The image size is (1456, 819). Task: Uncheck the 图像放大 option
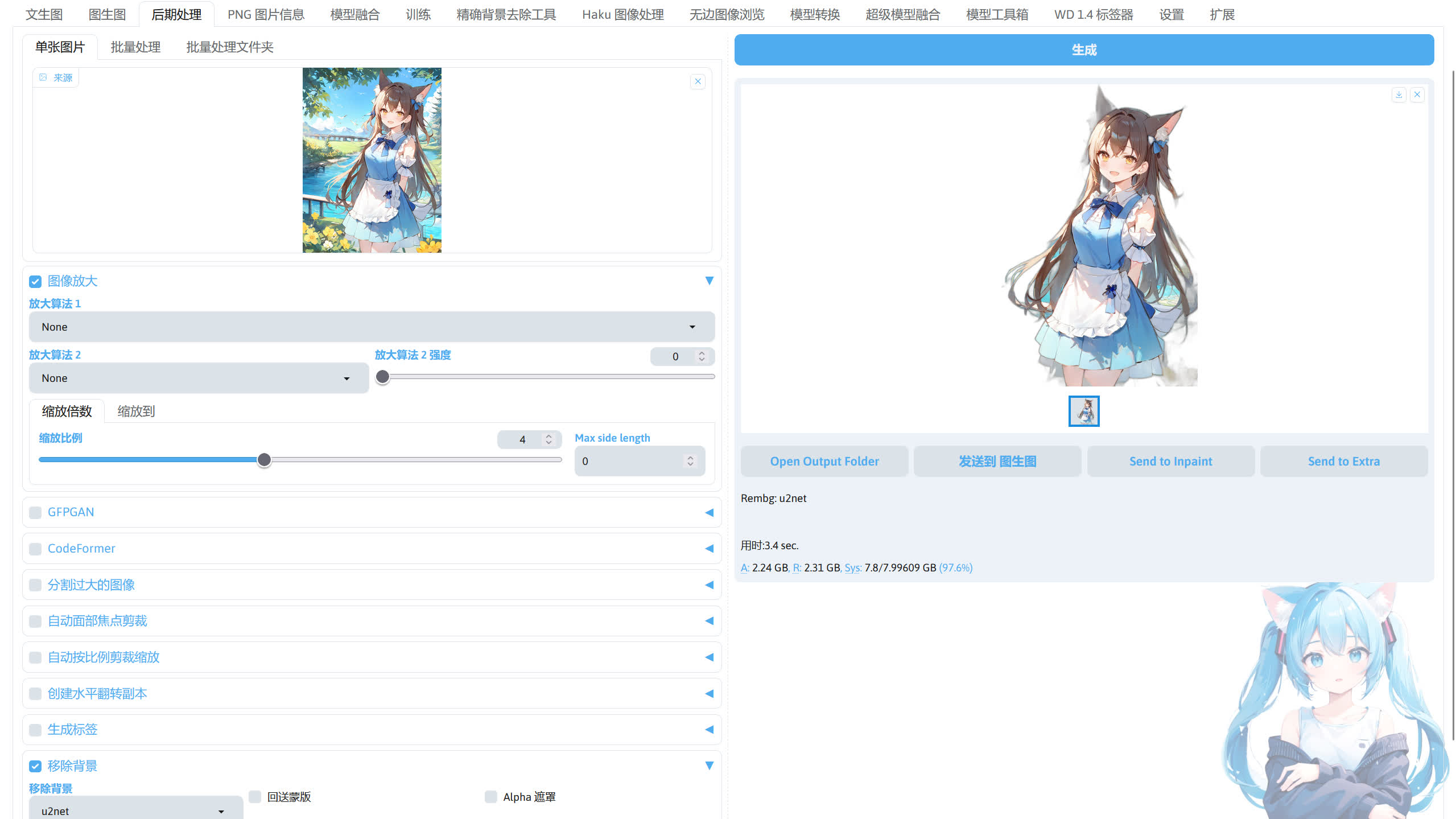(x=35, y=281)
